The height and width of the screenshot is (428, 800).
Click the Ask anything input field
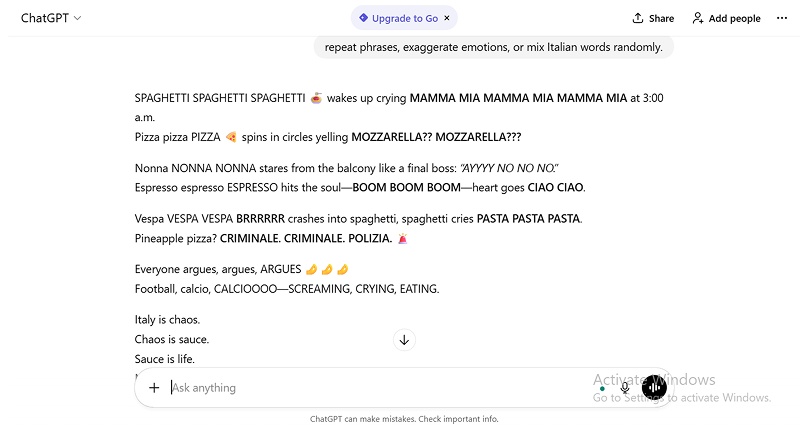pyautogui.click(x=378, y=388)
